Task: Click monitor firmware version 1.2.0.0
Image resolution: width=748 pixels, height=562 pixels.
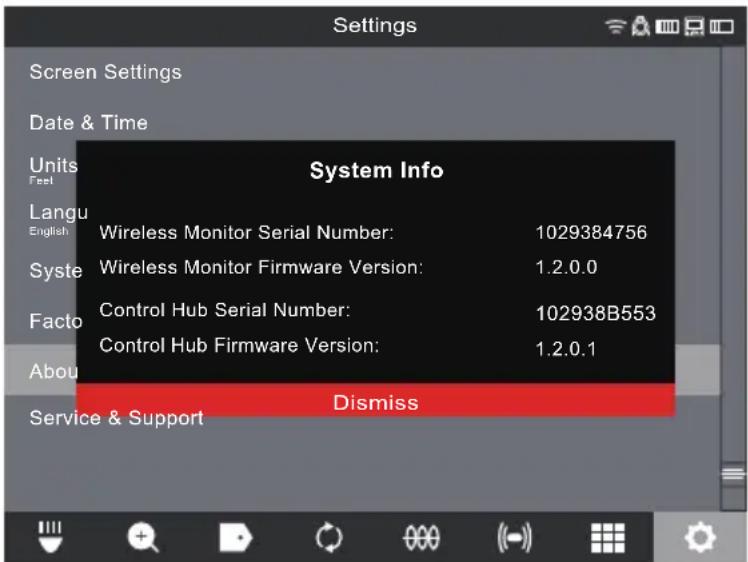Action: 566,267
